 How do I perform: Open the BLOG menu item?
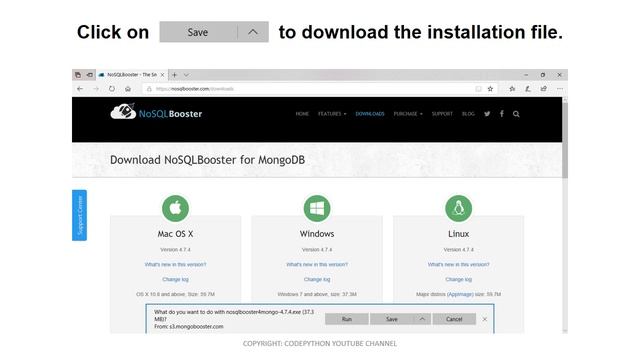tap(468, 114)
